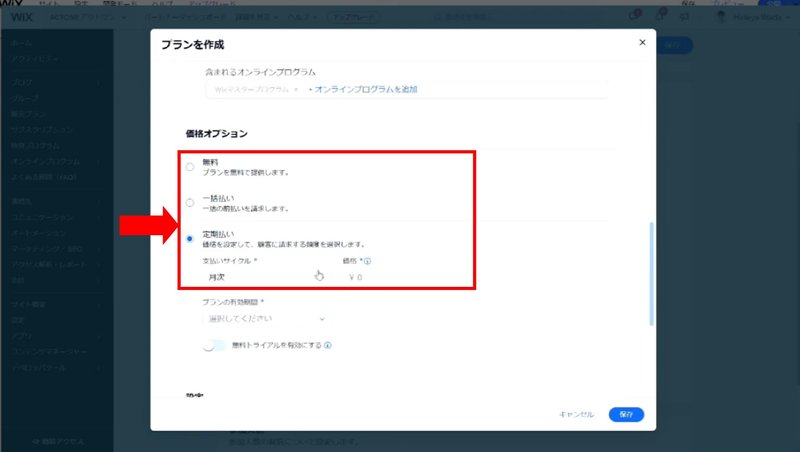
Task: Open the user account menu at top right
Action: click(753, 17)
